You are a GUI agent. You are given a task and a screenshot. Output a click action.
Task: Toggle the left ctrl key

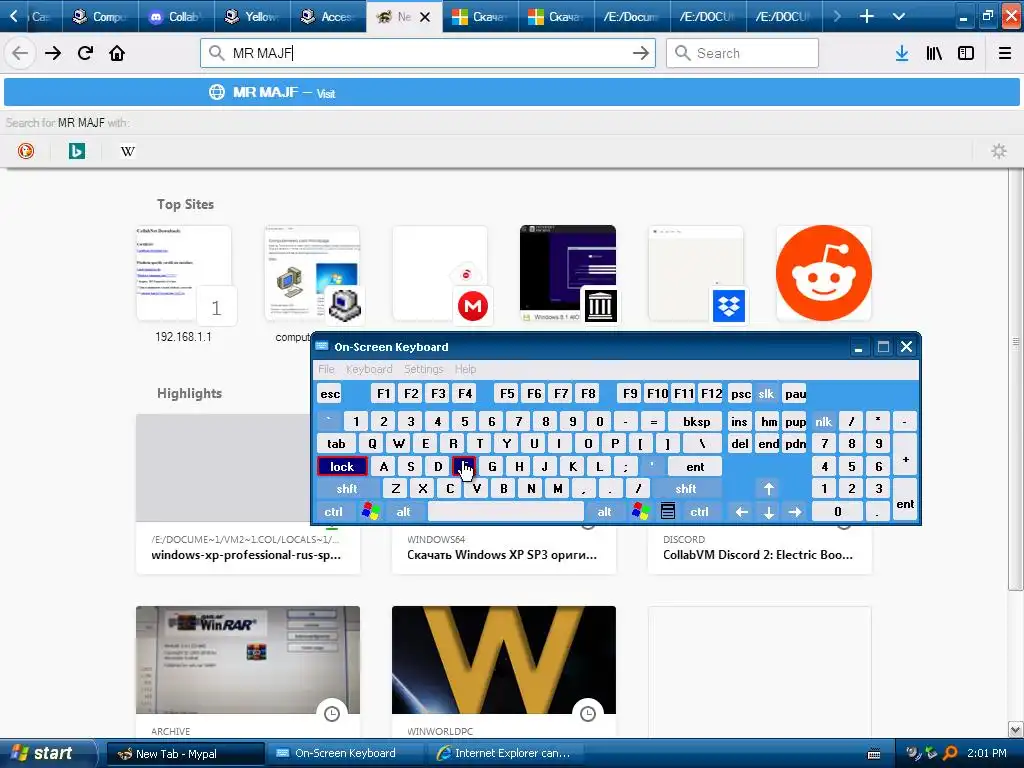point(333,511)
